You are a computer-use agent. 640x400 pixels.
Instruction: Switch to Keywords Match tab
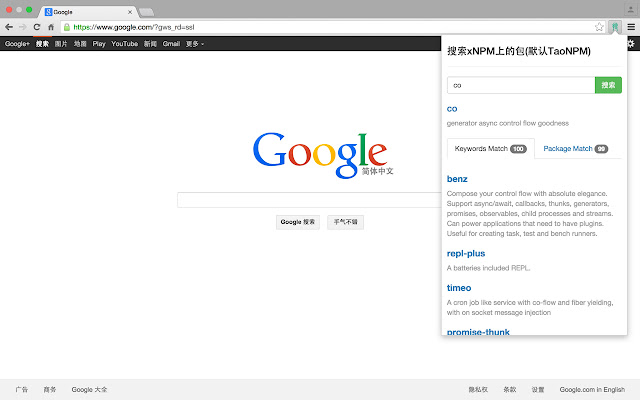point(491,149)
